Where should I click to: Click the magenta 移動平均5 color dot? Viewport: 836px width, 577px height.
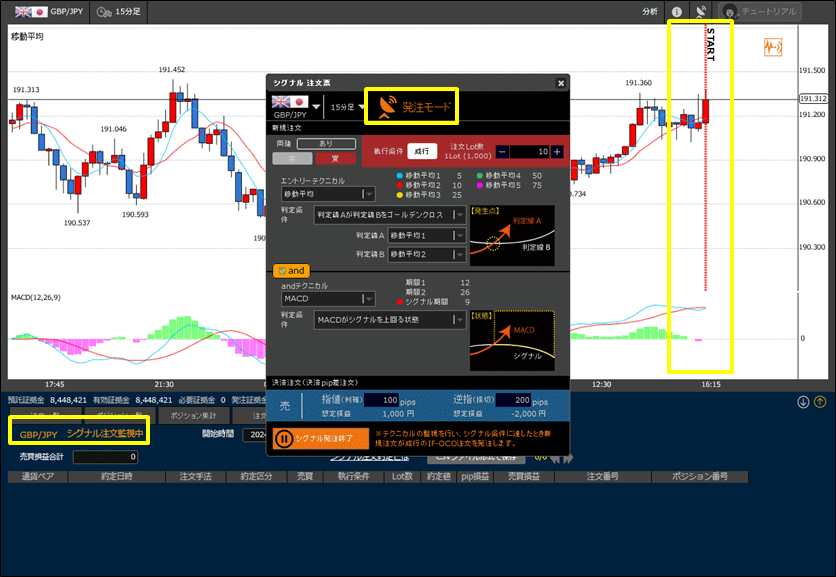tap(479, 185)
